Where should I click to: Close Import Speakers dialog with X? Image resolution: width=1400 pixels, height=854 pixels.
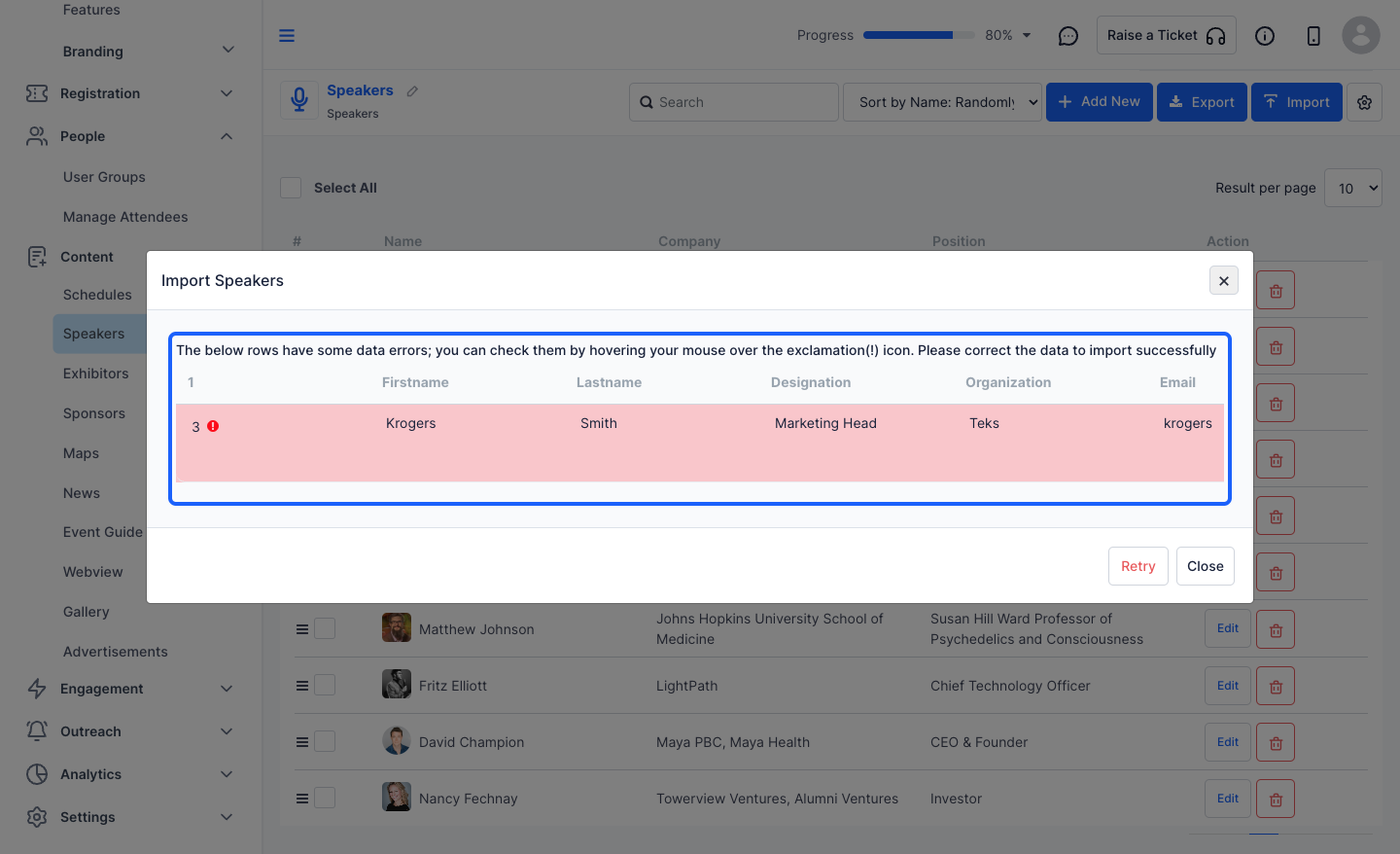(1224, 280)
